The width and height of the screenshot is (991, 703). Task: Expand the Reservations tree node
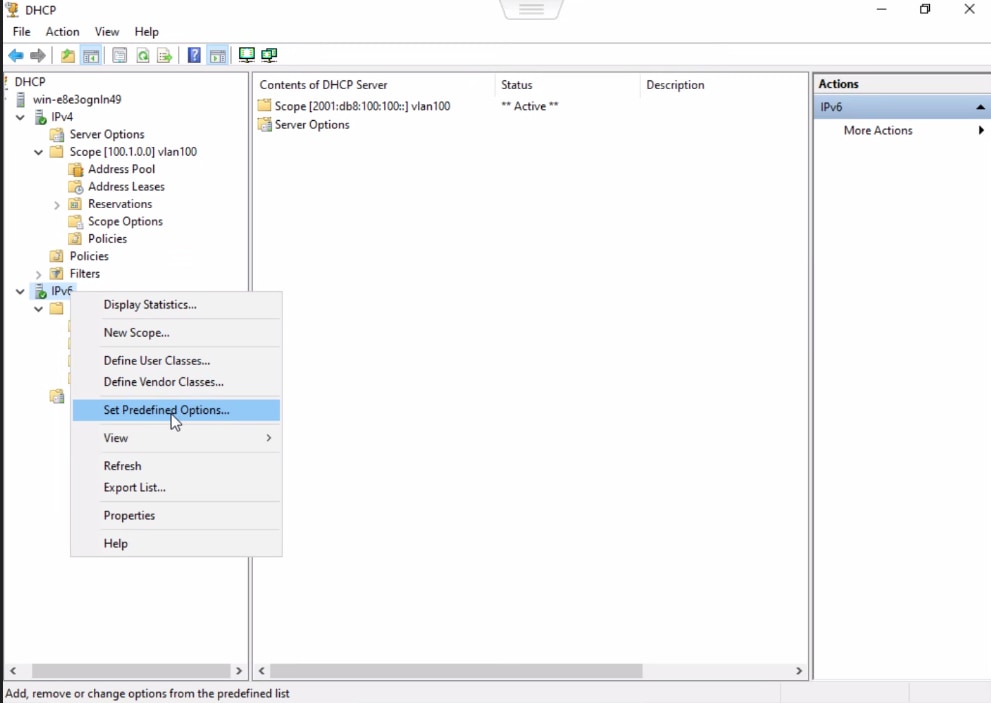(x=56, y=204)
